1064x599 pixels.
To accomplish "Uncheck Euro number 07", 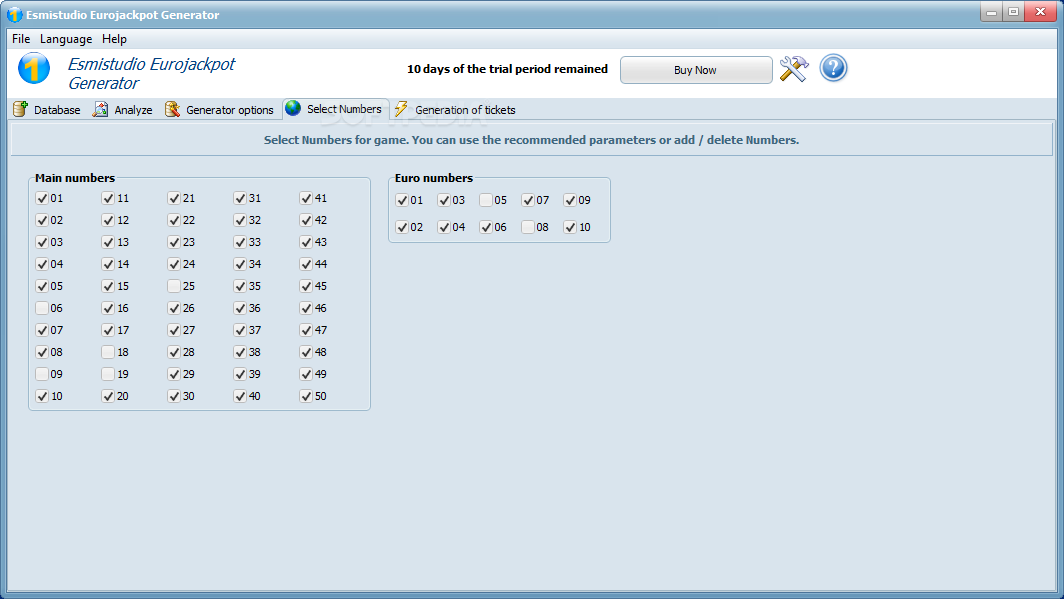I will [528, 200].
